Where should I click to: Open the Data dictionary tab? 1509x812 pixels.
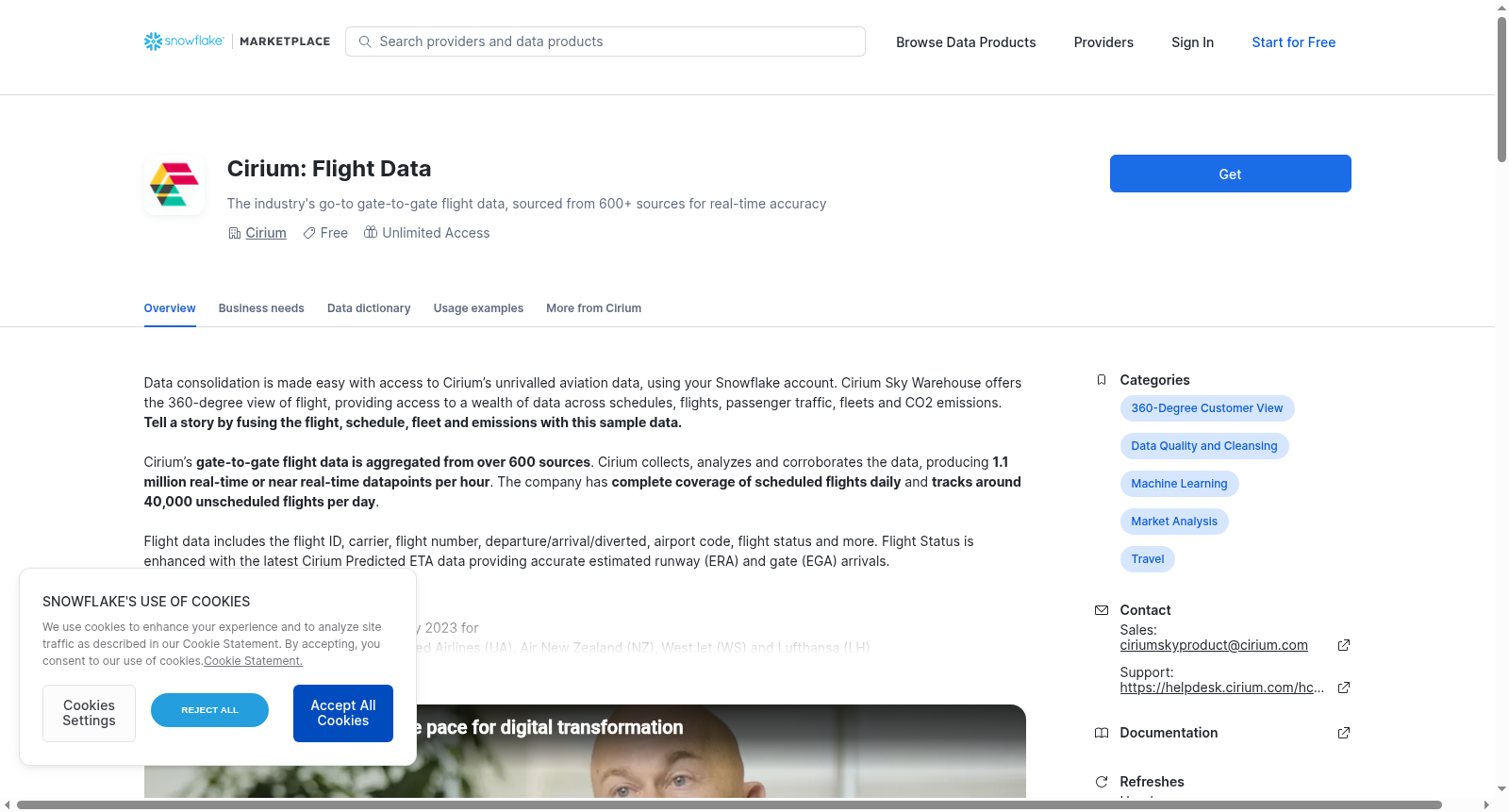pyautogui.click(x=369, y=308)
